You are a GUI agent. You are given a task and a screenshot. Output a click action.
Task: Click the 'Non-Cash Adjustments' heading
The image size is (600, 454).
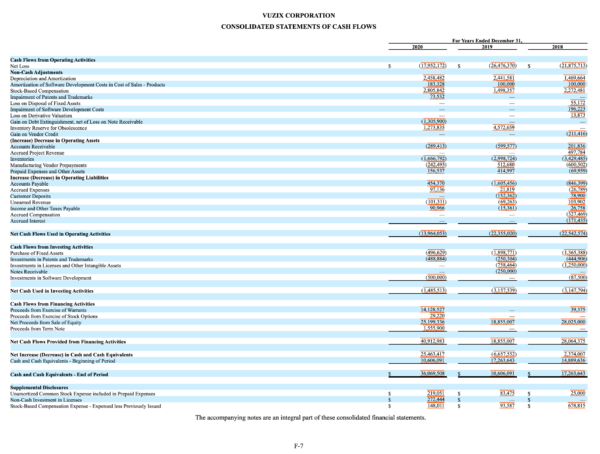[36, 72]
